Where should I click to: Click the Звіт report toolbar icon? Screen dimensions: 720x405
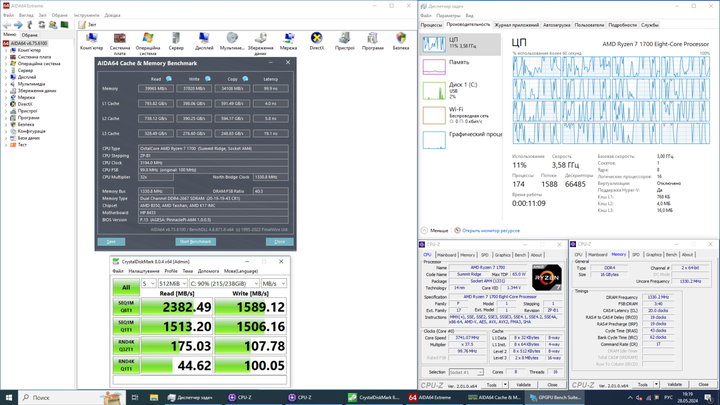pyautogui.click(x=87, y=25)
